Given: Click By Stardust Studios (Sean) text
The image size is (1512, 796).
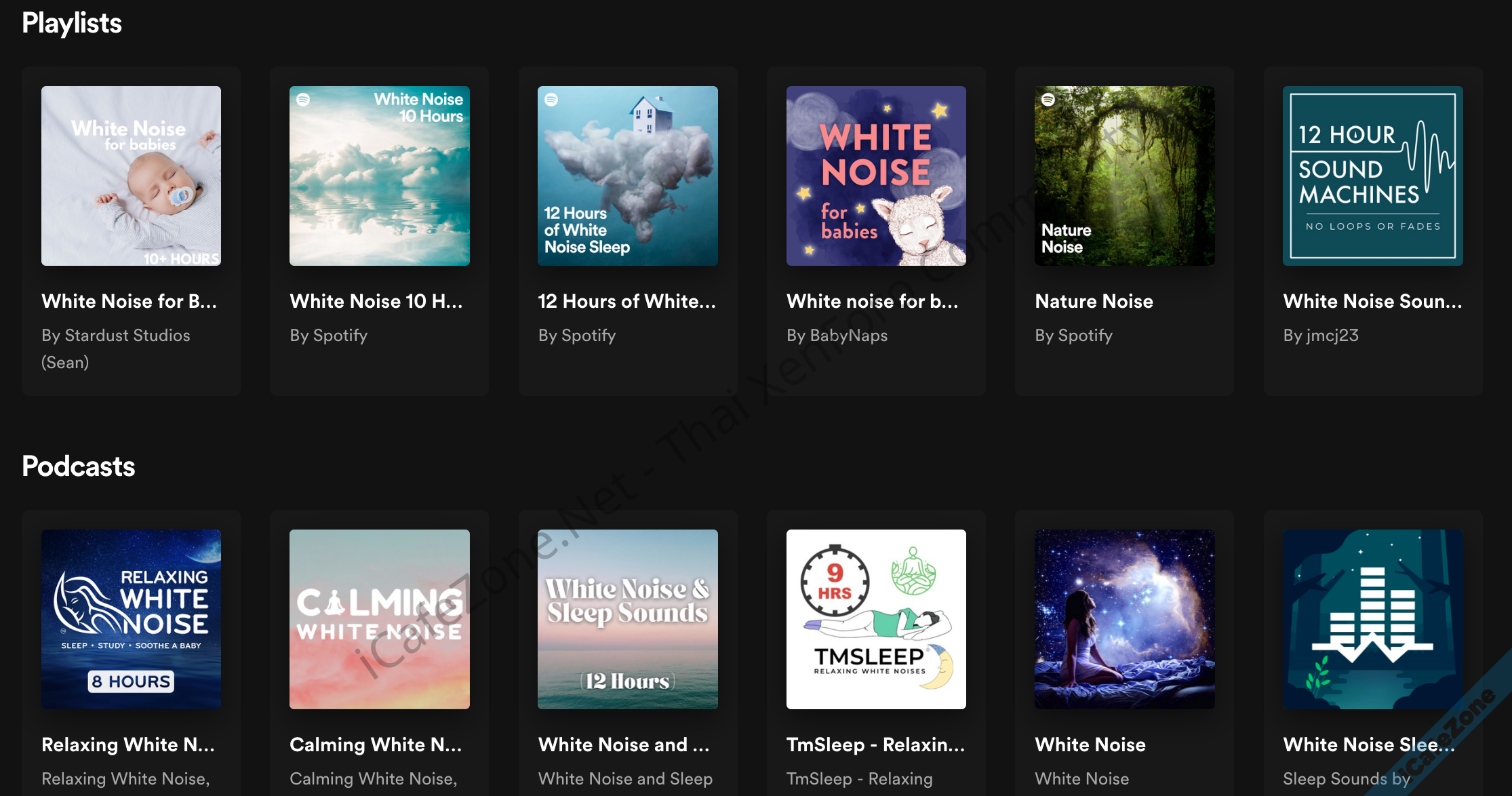Looking at the screenshot, I should (x=115, y=349).
